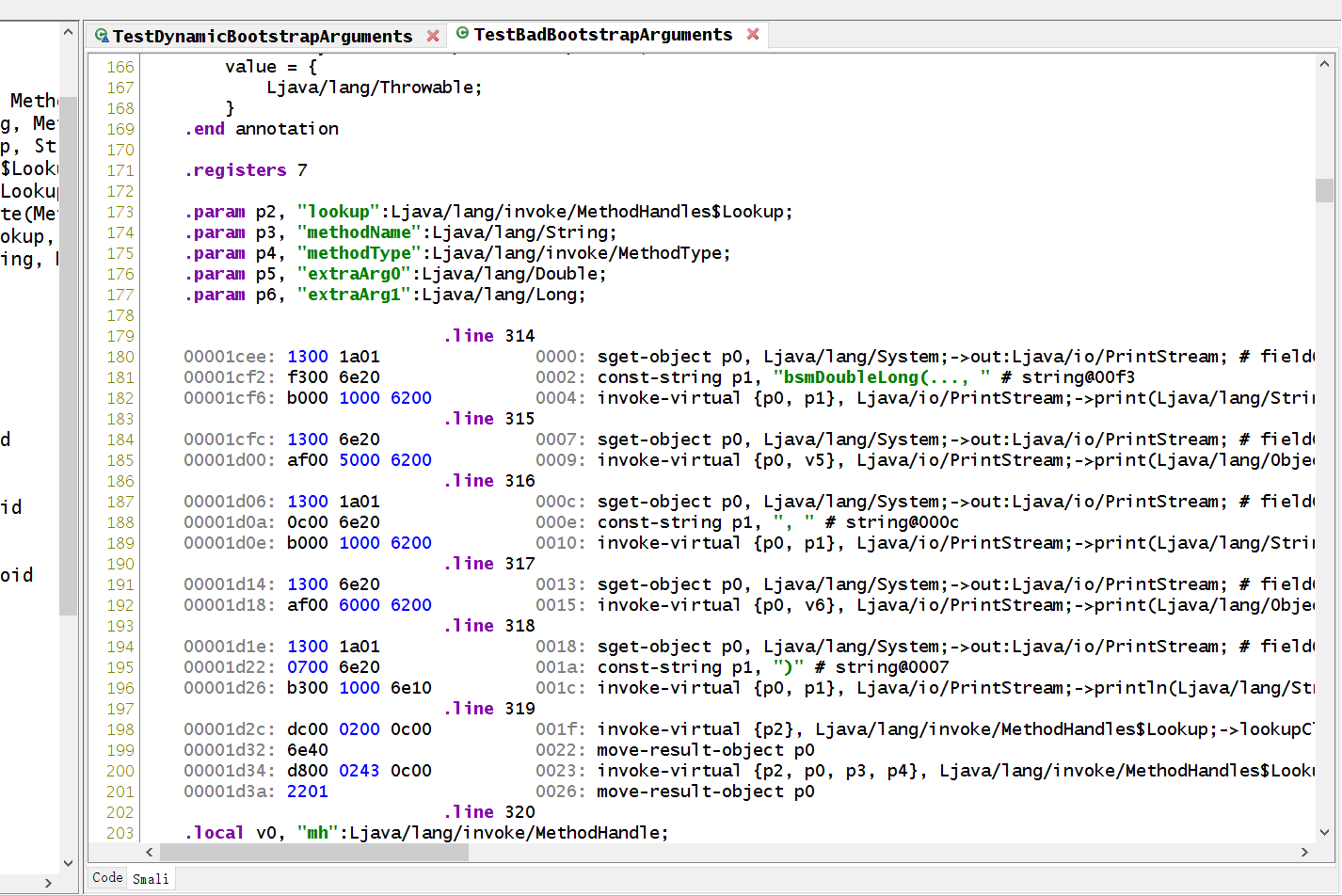Switch to the Smali view tab
The image size is (1342, 896).
pos(151,878)
